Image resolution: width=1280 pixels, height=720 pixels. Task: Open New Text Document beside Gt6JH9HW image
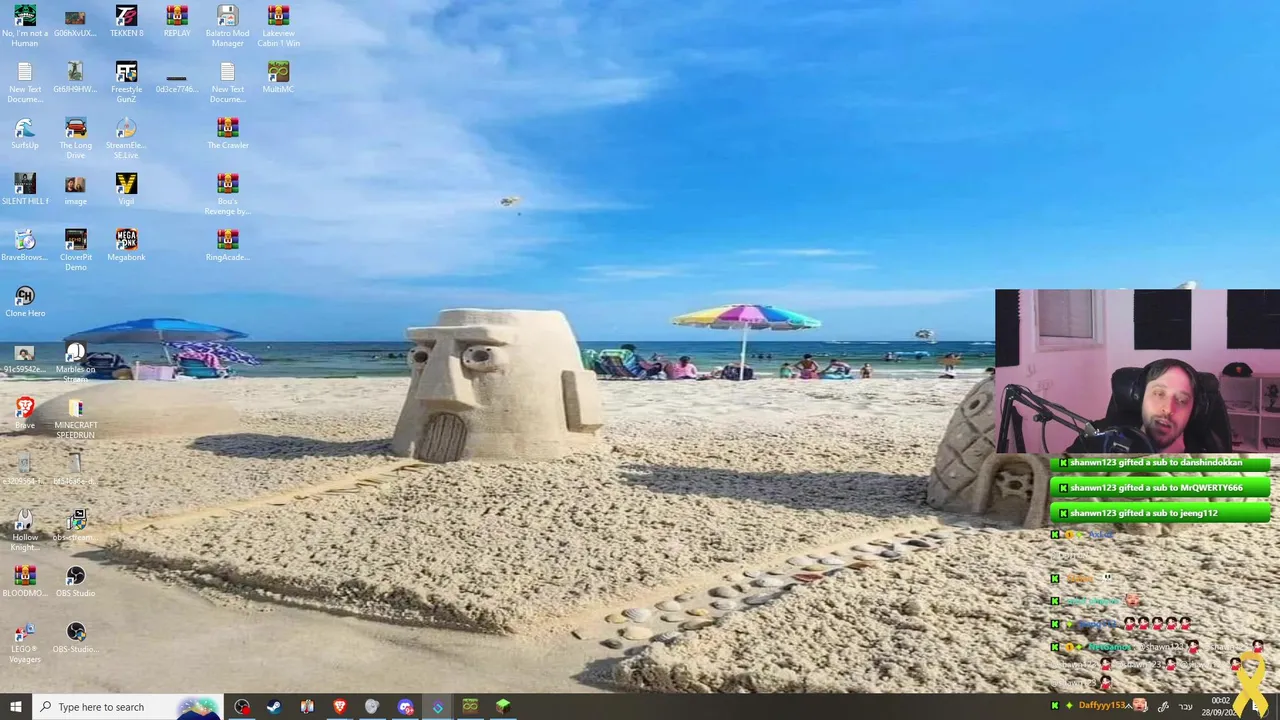point(25,82)
